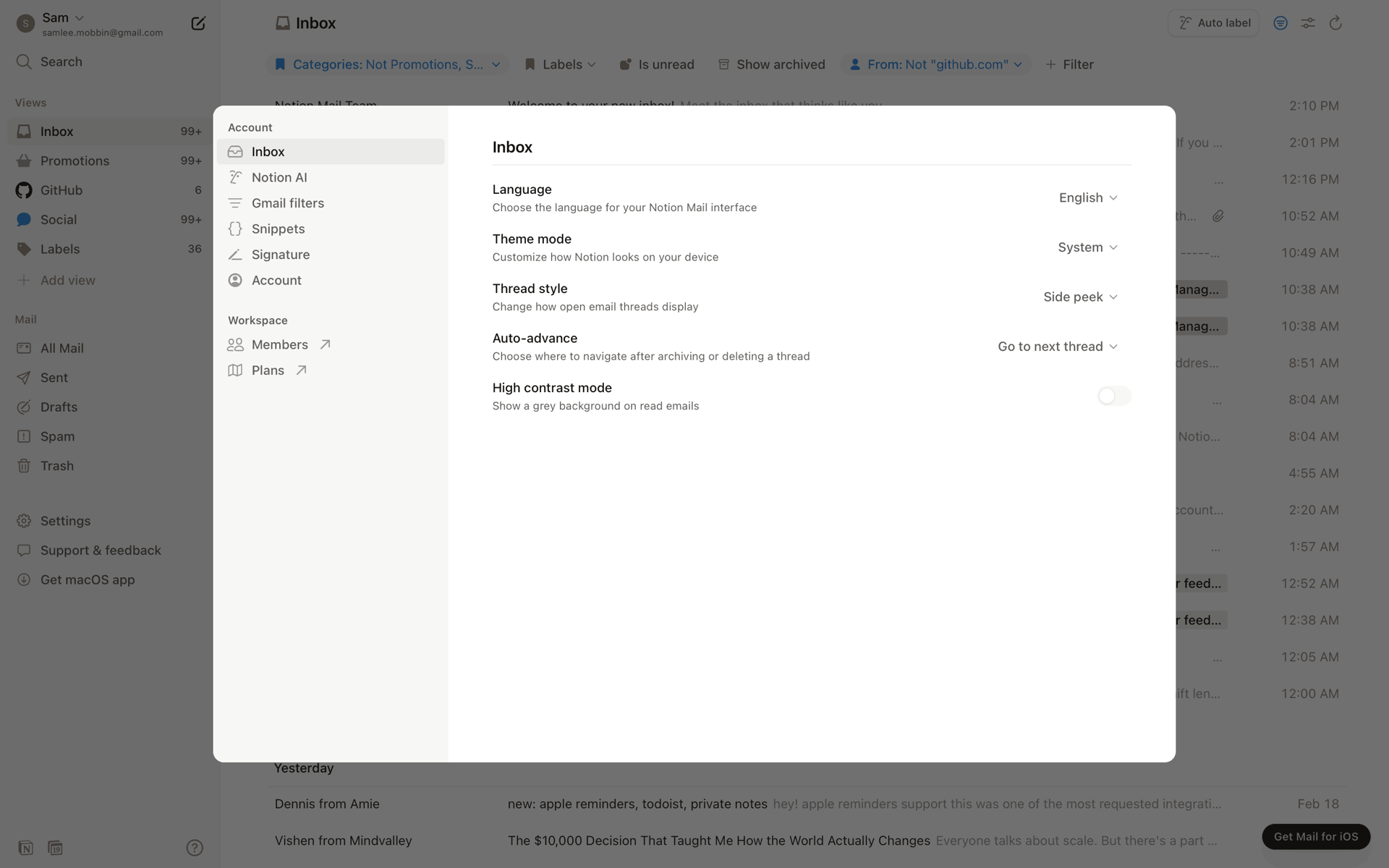Open the Vishen from Mindvalley email
1389x868 pixels.
pos(807,841)
